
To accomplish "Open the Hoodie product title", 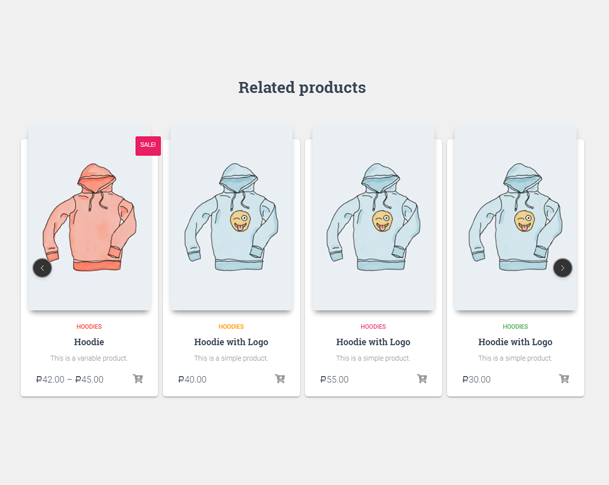I will pos(89,342).
